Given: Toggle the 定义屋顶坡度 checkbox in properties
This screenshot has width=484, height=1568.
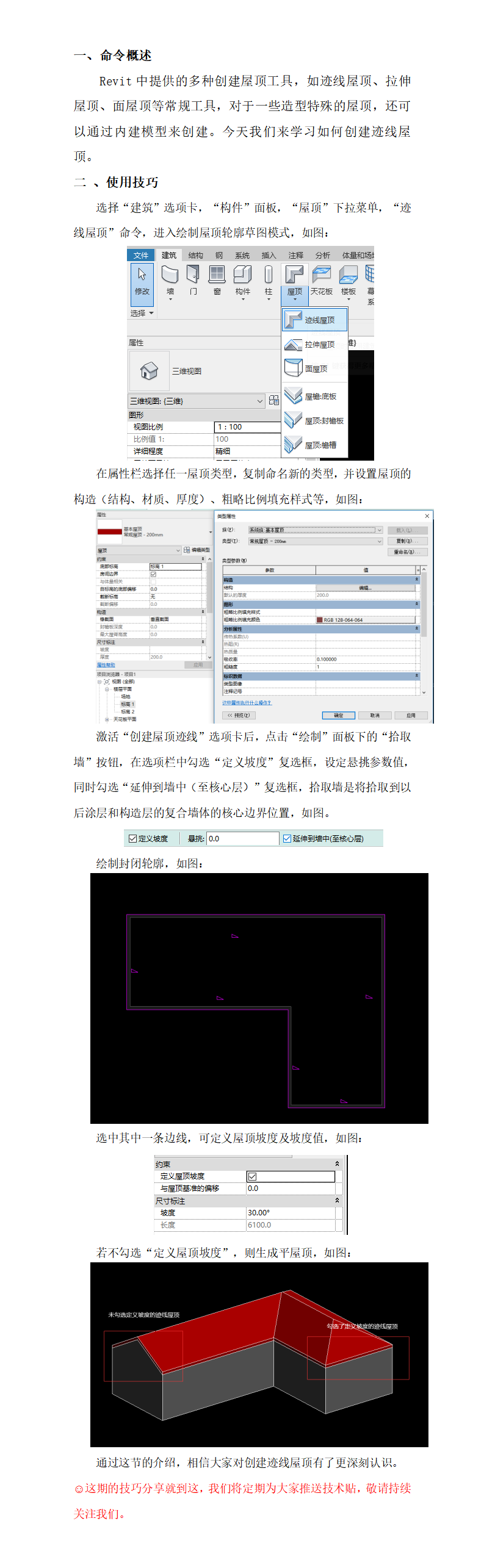Looking at the screenshot, I should 252,1176.
